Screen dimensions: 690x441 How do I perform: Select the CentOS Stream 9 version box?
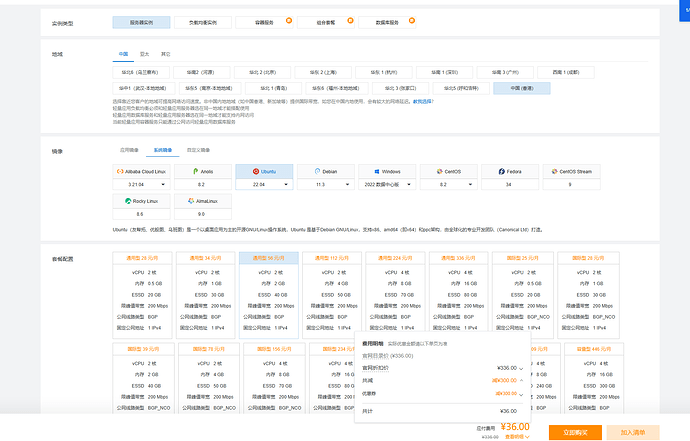click(571, 184)
